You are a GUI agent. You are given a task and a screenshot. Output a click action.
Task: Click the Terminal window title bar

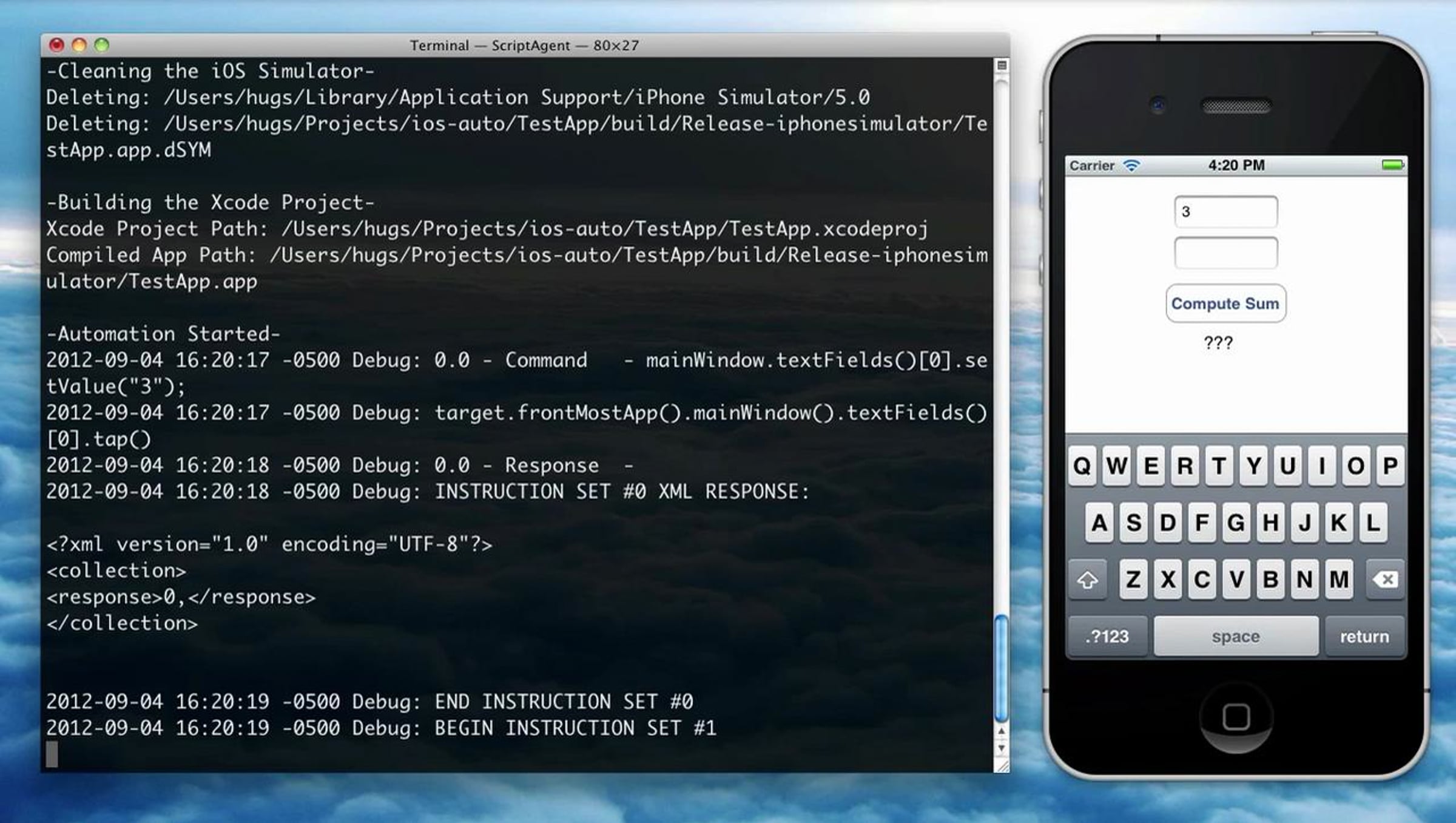(x=524, y=46)
